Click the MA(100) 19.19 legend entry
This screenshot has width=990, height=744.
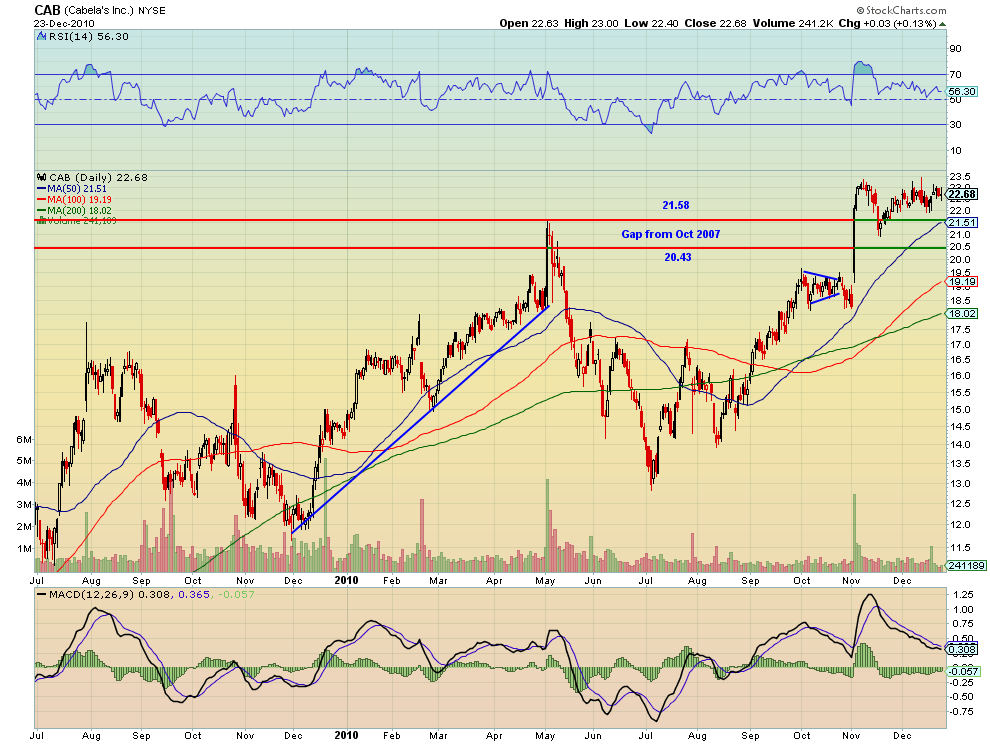coord(75,199)
